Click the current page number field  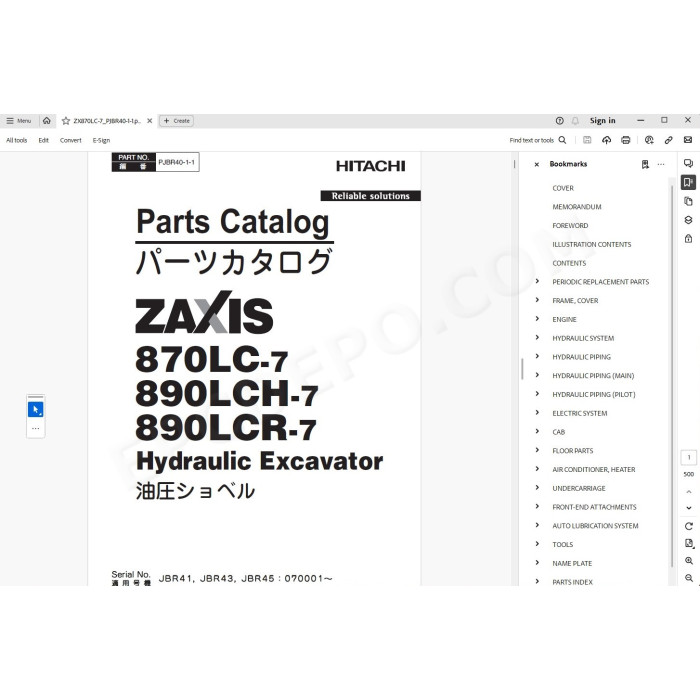[x=689, y=457]
